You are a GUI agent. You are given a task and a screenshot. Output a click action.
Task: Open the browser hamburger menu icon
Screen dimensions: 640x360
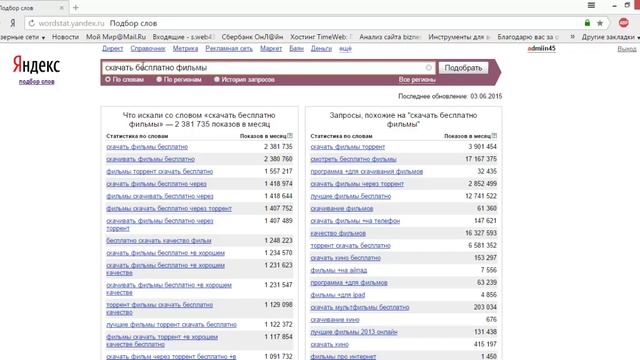591,5
